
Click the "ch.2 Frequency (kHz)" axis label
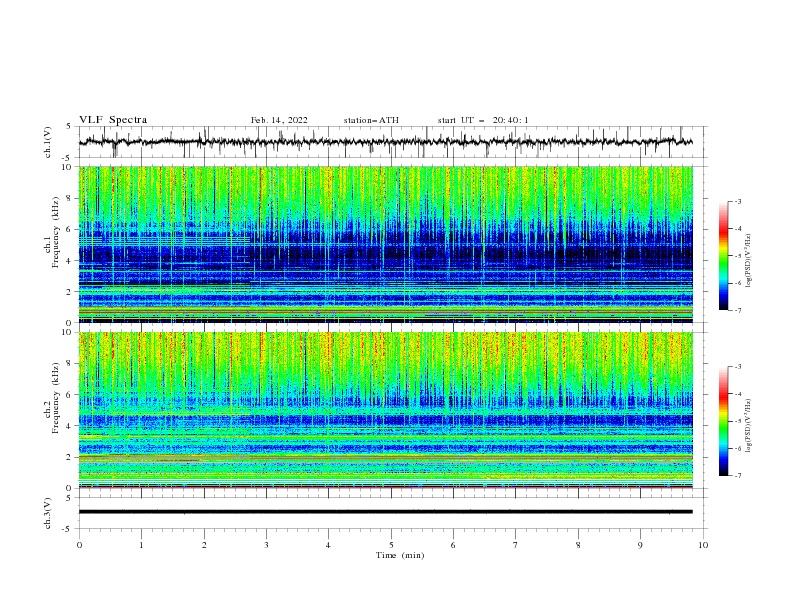click(x=52, y=398)
